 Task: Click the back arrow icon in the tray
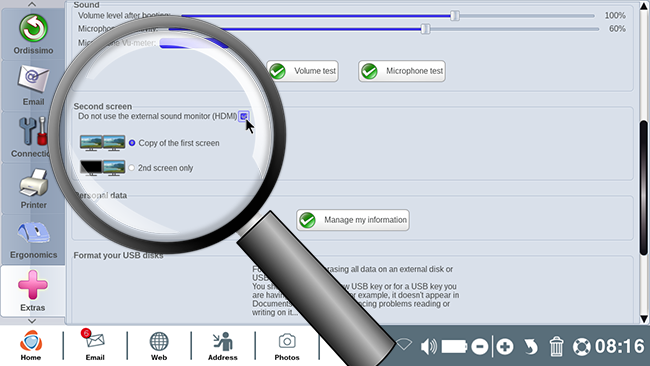click(x=531, y=347)
